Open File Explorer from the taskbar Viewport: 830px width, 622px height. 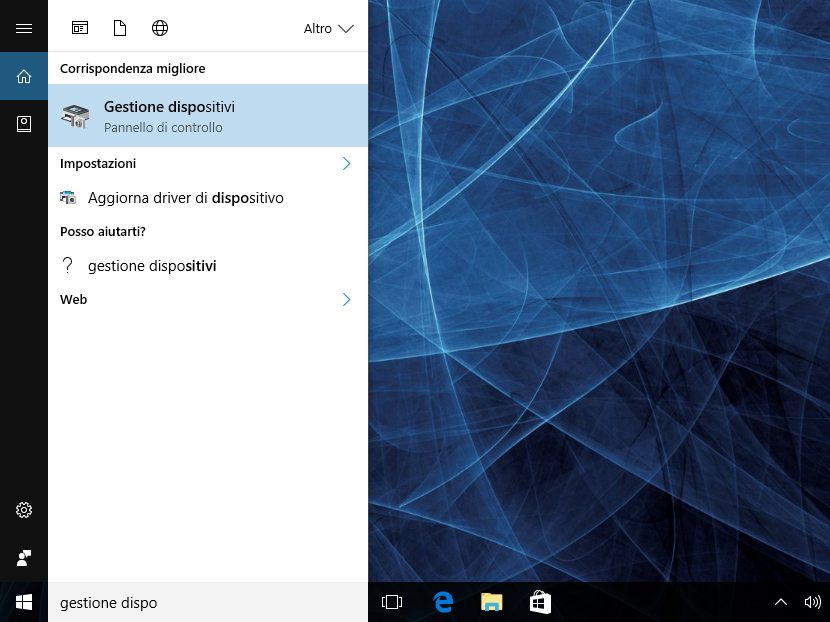[x=492, y=602]
